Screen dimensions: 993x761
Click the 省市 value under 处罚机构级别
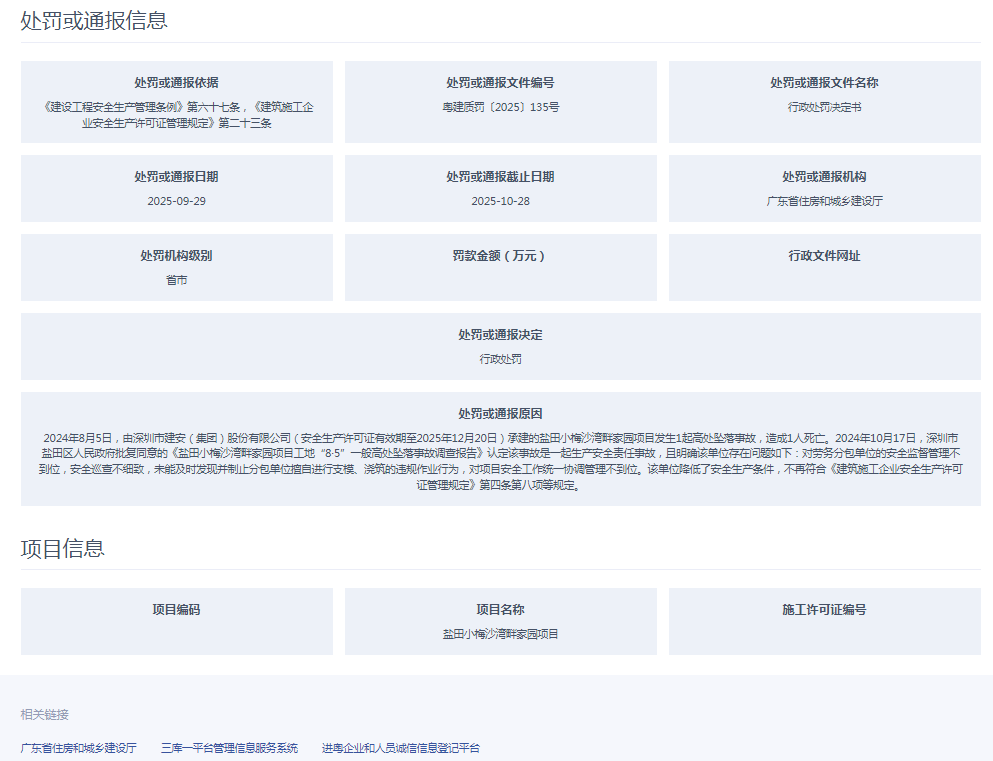click(176, 280)
